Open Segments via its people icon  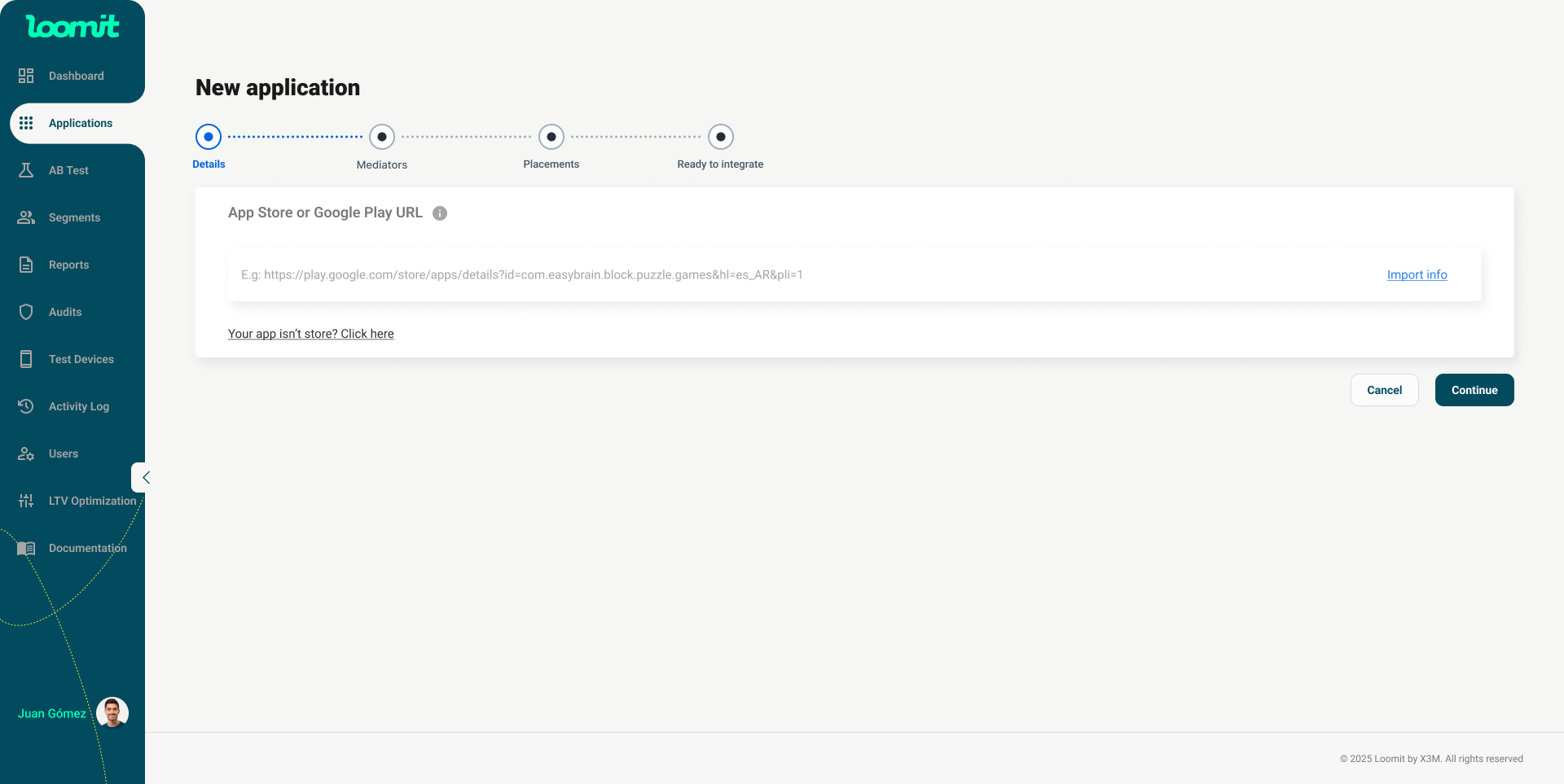tap(26, 217)
